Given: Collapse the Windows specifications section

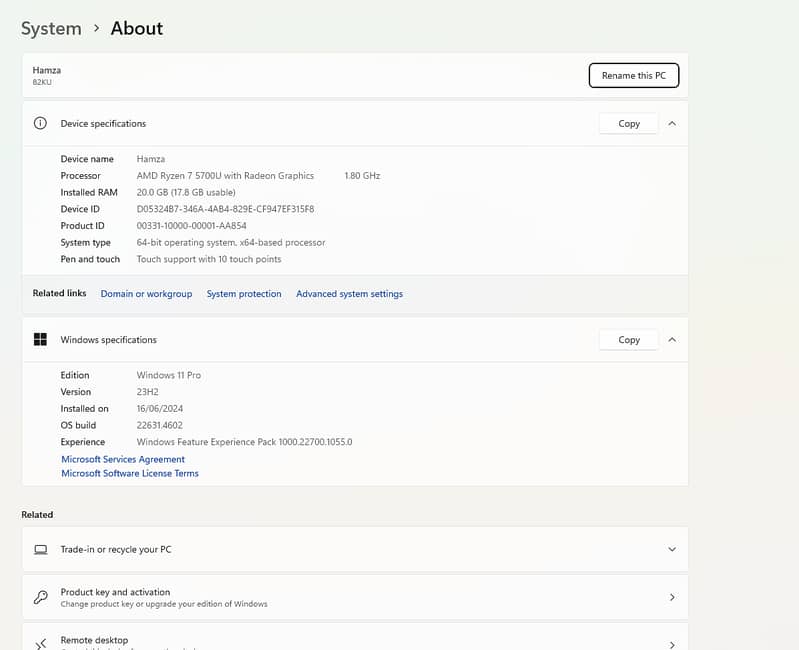Looking at the screenshot, I should click(672, 339).
